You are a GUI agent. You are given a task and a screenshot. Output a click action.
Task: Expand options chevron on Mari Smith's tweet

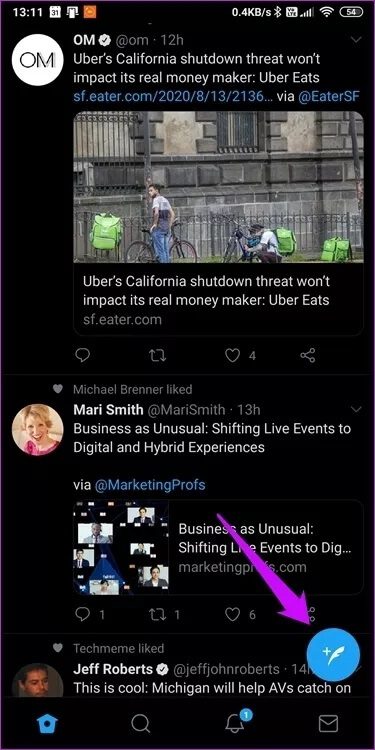tap(356, 409)
